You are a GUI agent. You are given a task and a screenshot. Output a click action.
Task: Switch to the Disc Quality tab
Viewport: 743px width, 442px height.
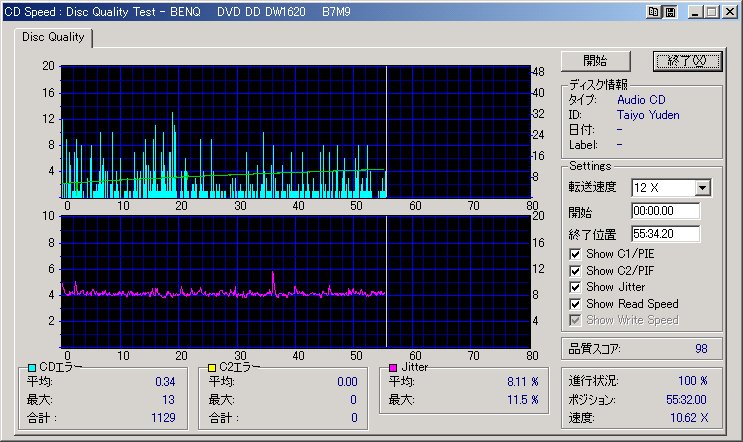coord(52,38)
